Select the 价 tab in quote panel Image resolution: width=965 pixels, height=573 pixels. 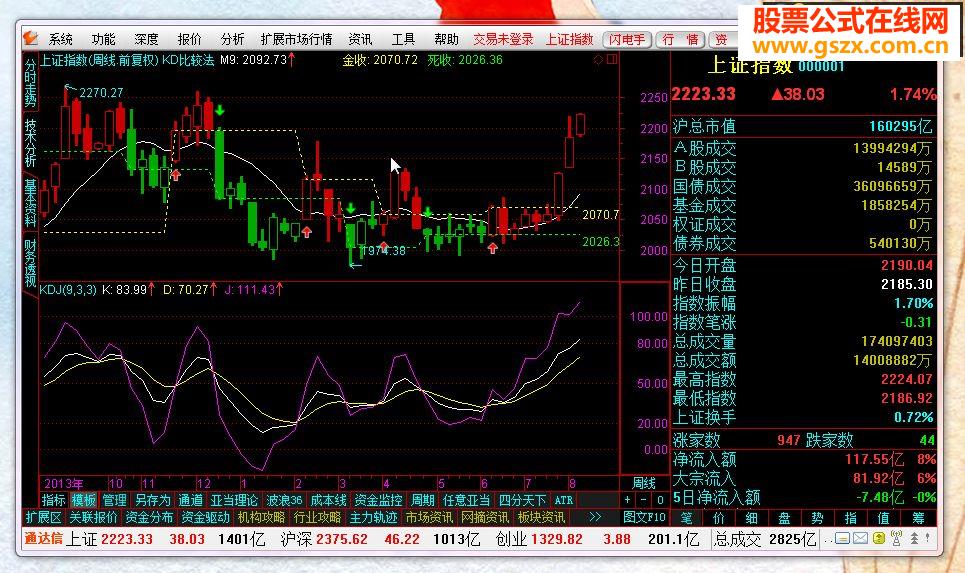[719, 518]
